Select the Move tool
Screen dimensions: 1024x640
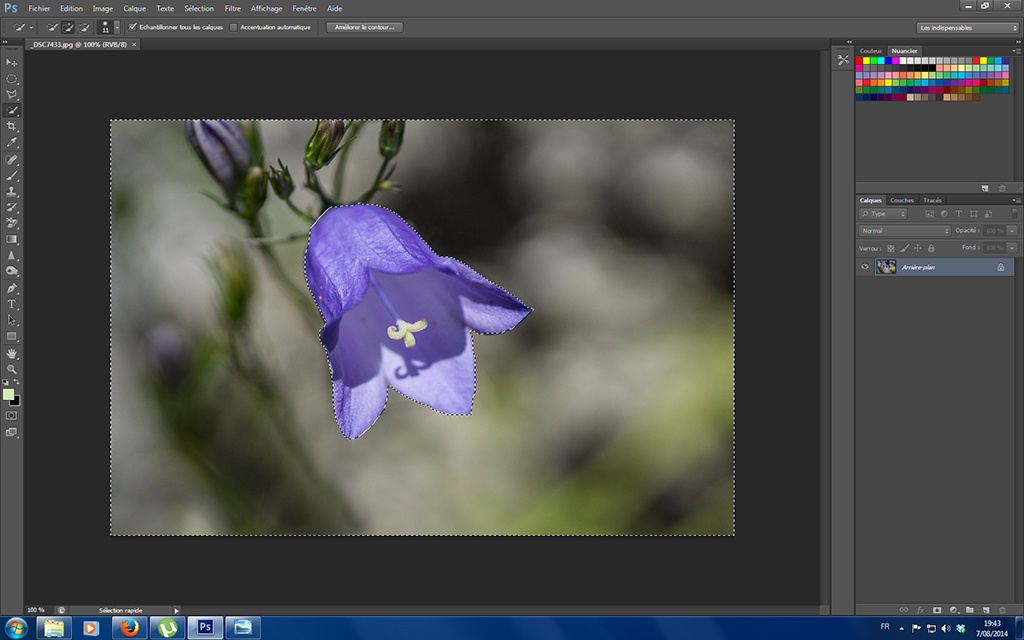pyautogui.click(x=12, y=63)
